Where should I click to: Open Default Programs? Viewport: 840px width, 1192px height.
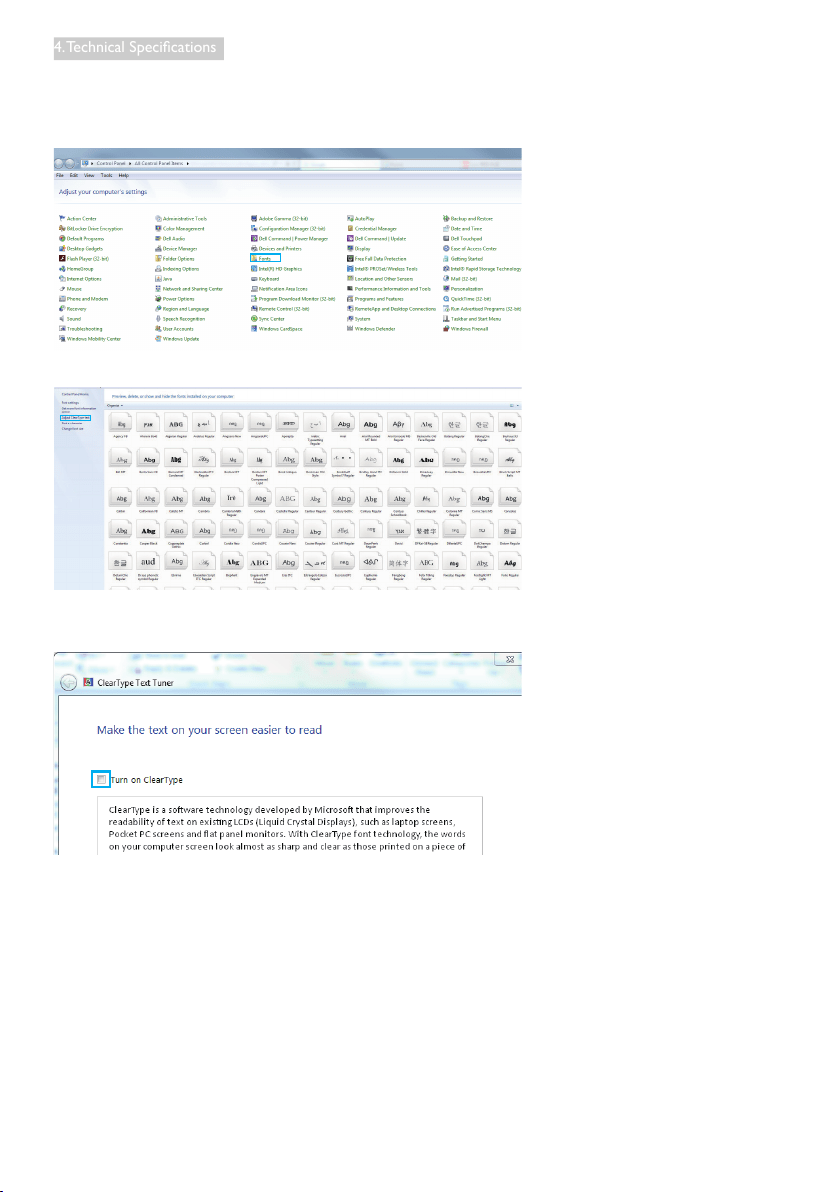point(81,239)
